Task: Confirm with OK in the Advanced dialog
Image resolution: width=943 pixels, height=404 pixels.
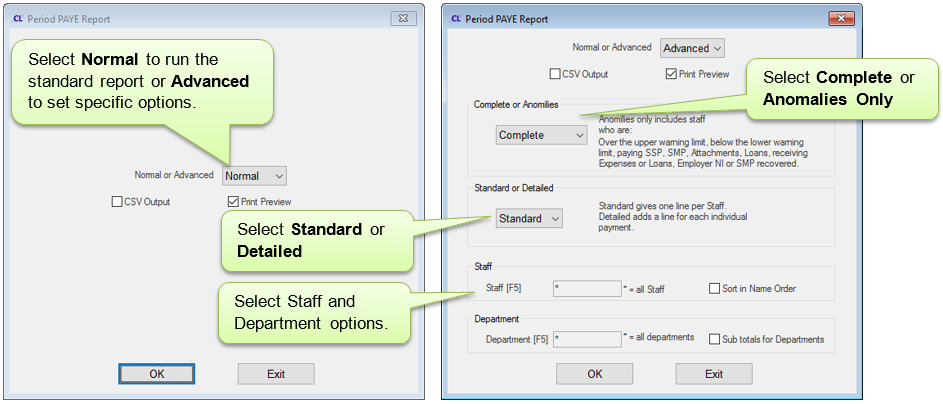Action: click(x=594, y=374)
